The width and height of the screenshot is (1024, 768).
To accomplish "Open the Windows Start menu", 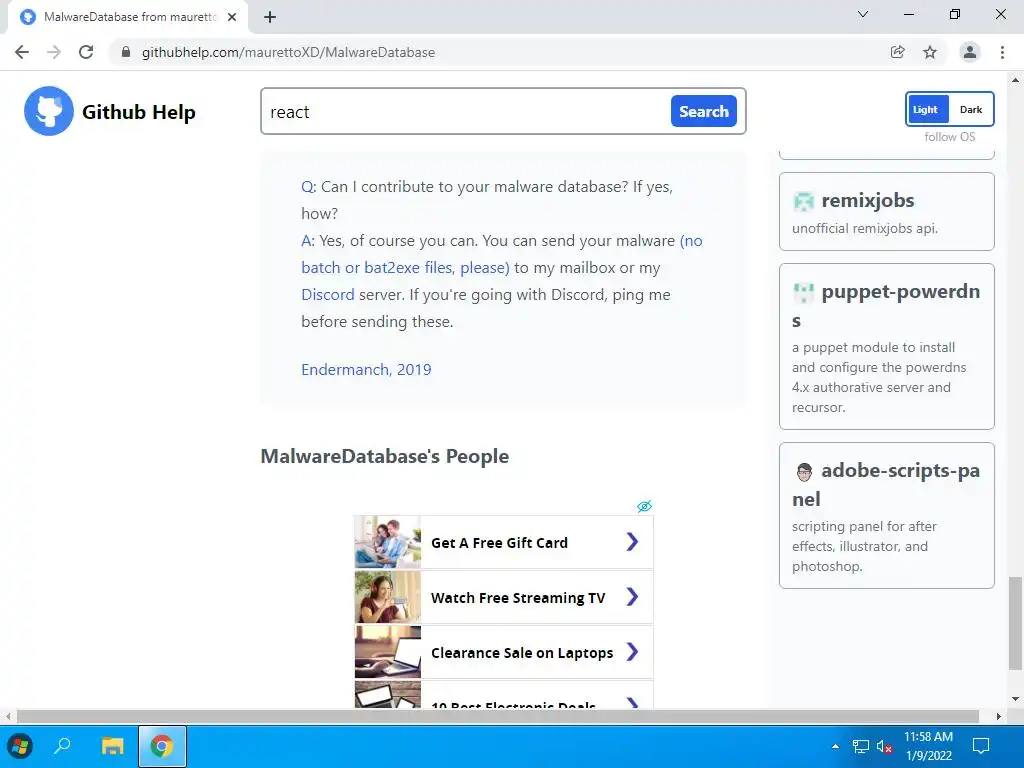I will click(20, 746).
